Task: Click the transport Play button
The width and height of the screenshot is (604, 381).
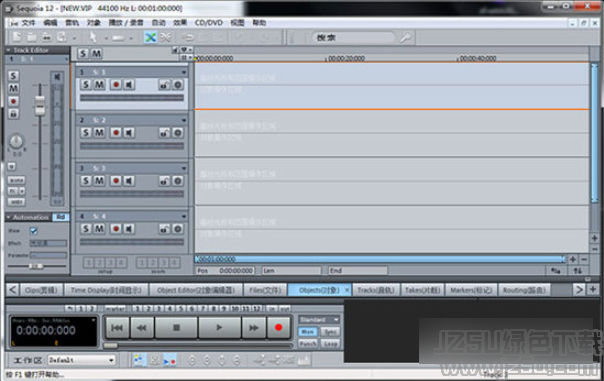Action: pos(219,327)
